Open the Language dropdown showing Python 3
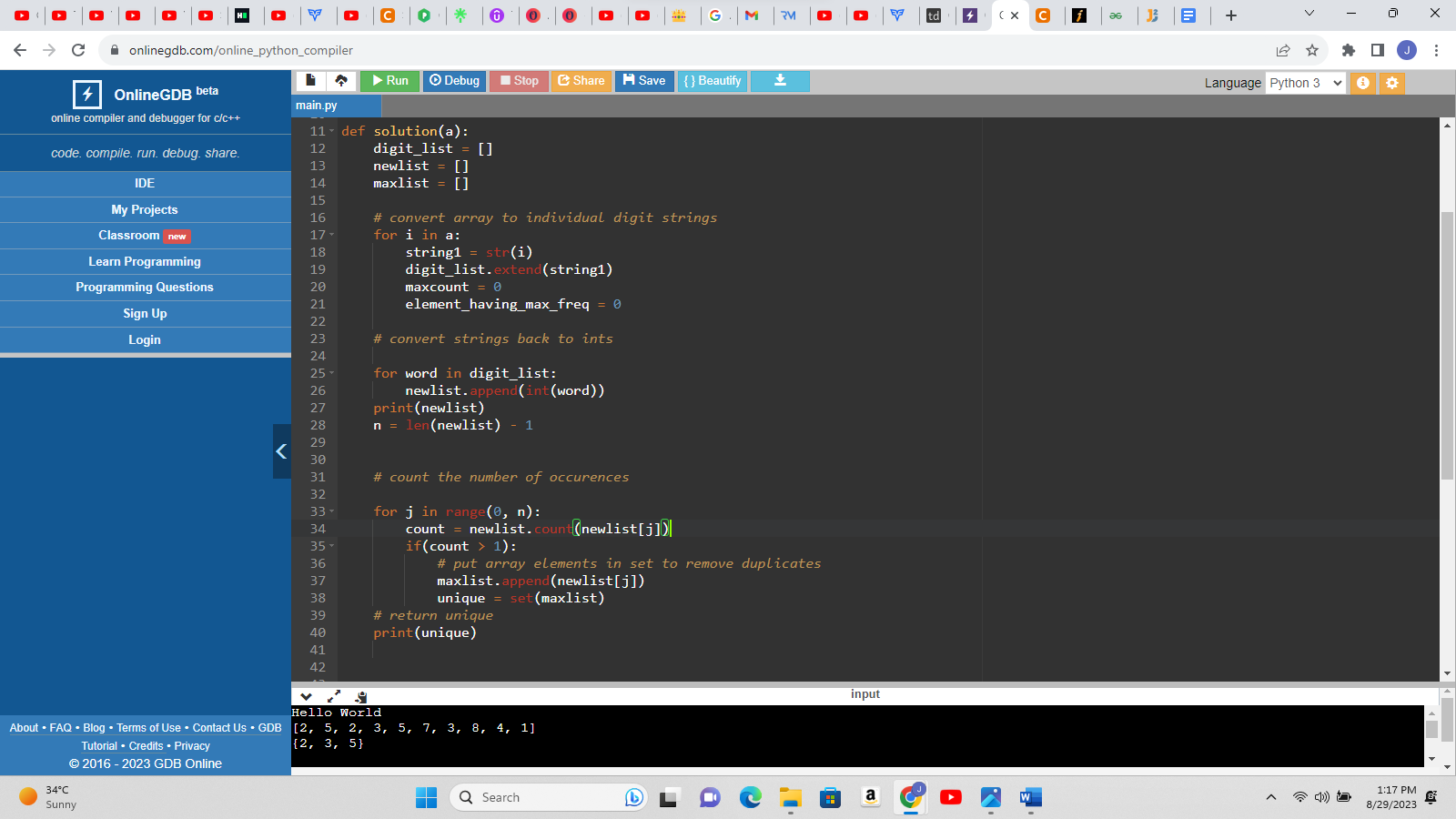This screenshot has width=1456, height=819. 1306,83
